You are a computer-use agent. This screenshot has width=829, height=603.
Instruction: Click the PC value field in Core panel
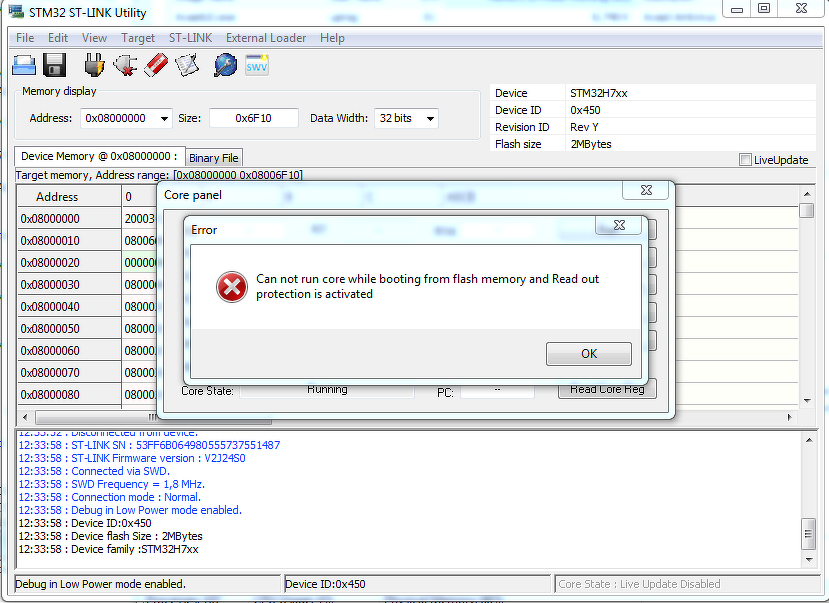(497, 391)
